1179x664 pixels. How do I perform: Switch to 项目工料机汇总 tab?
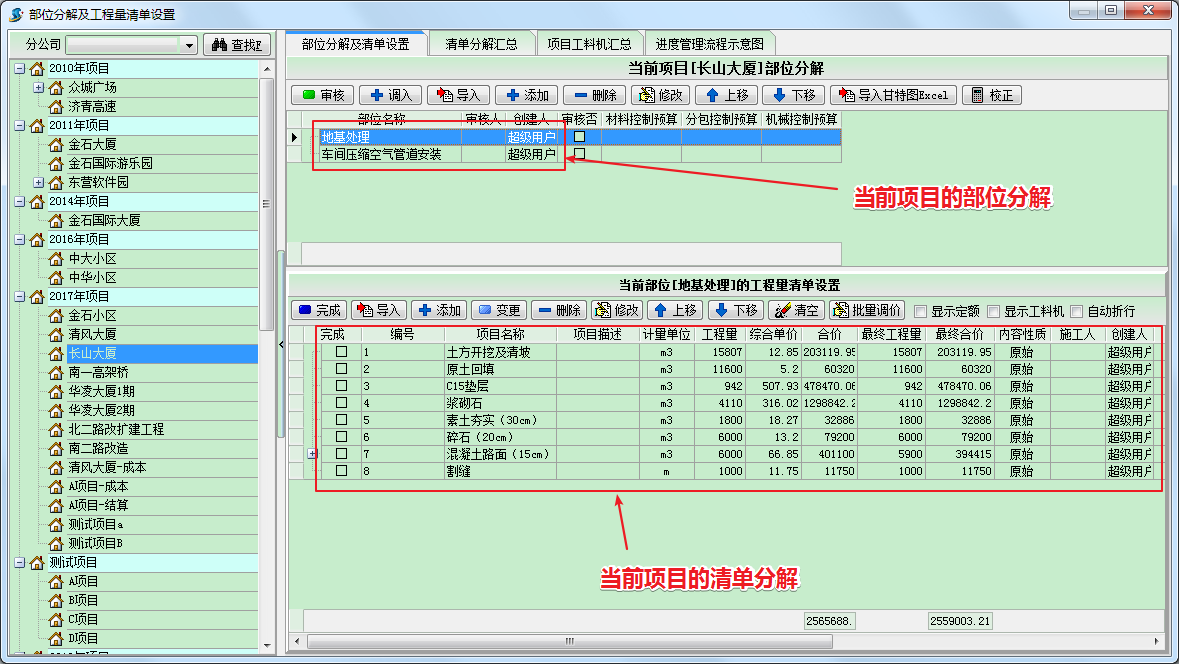(590, 44)
